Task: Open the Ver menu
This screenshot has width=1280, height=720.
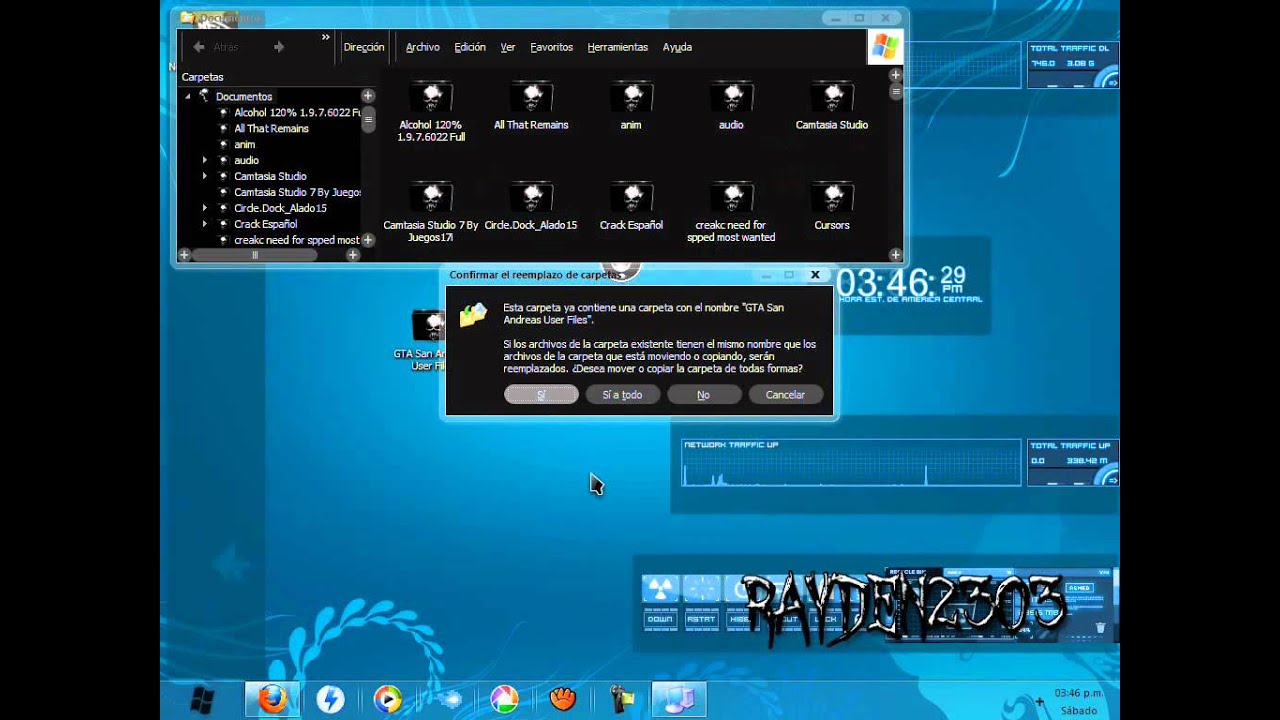Action: click(x=508, y=47)
